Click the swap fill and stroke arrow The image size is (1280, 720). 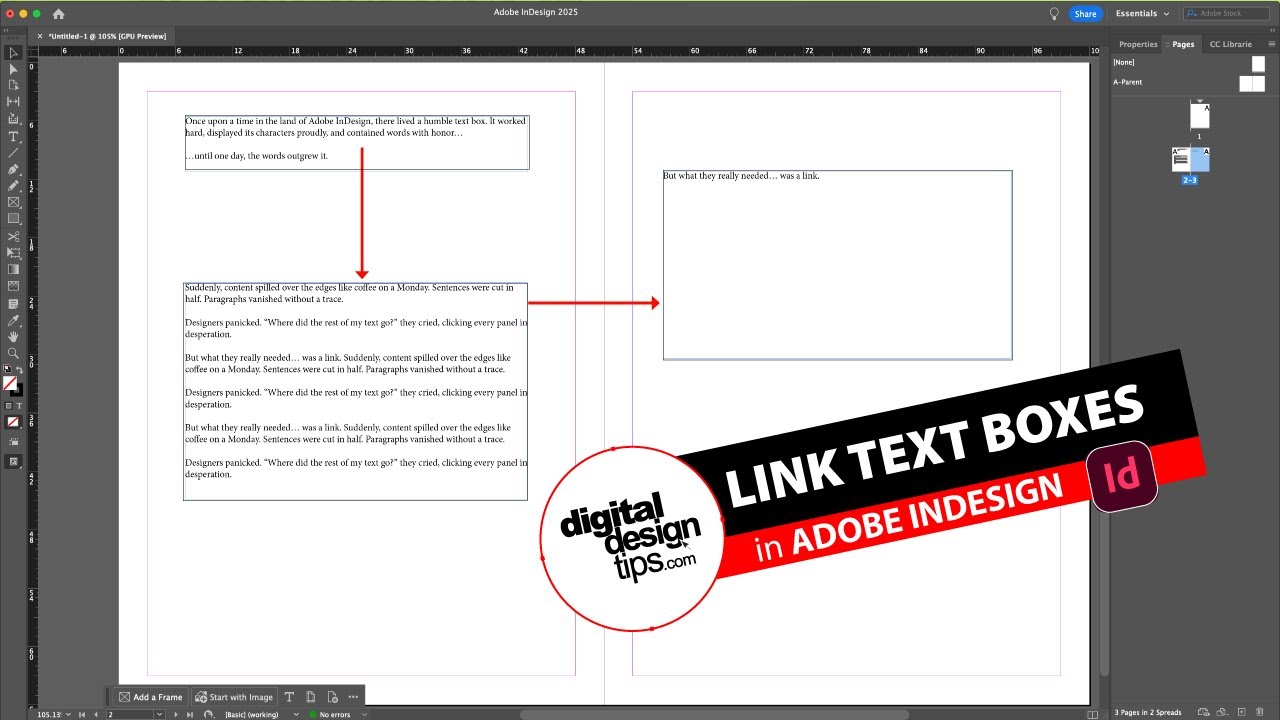[x=19, y=371]
